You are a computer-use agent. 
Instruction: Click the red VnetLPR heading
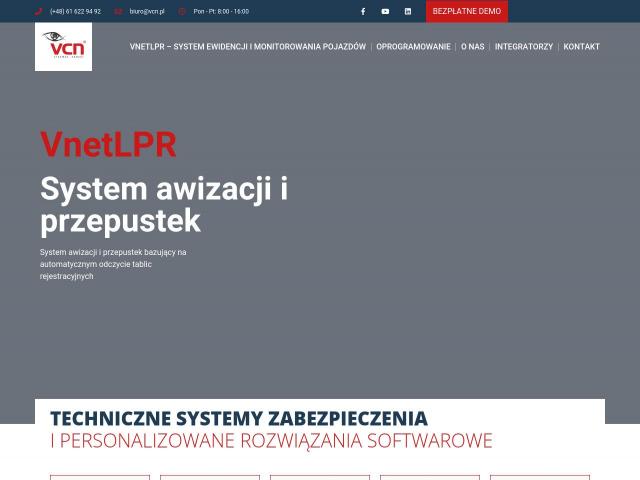[108, 144]
